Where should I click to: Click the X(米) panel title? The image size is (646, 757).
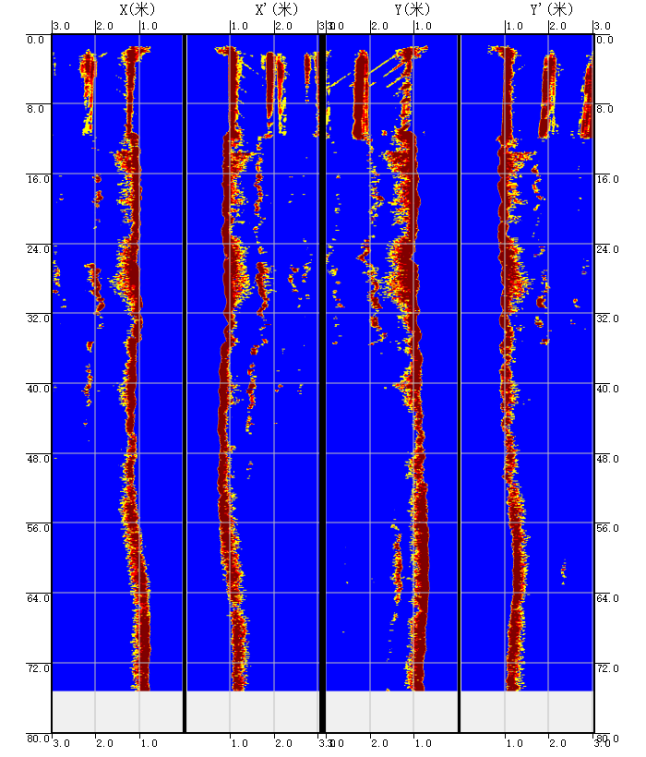[x=138, y=9]
